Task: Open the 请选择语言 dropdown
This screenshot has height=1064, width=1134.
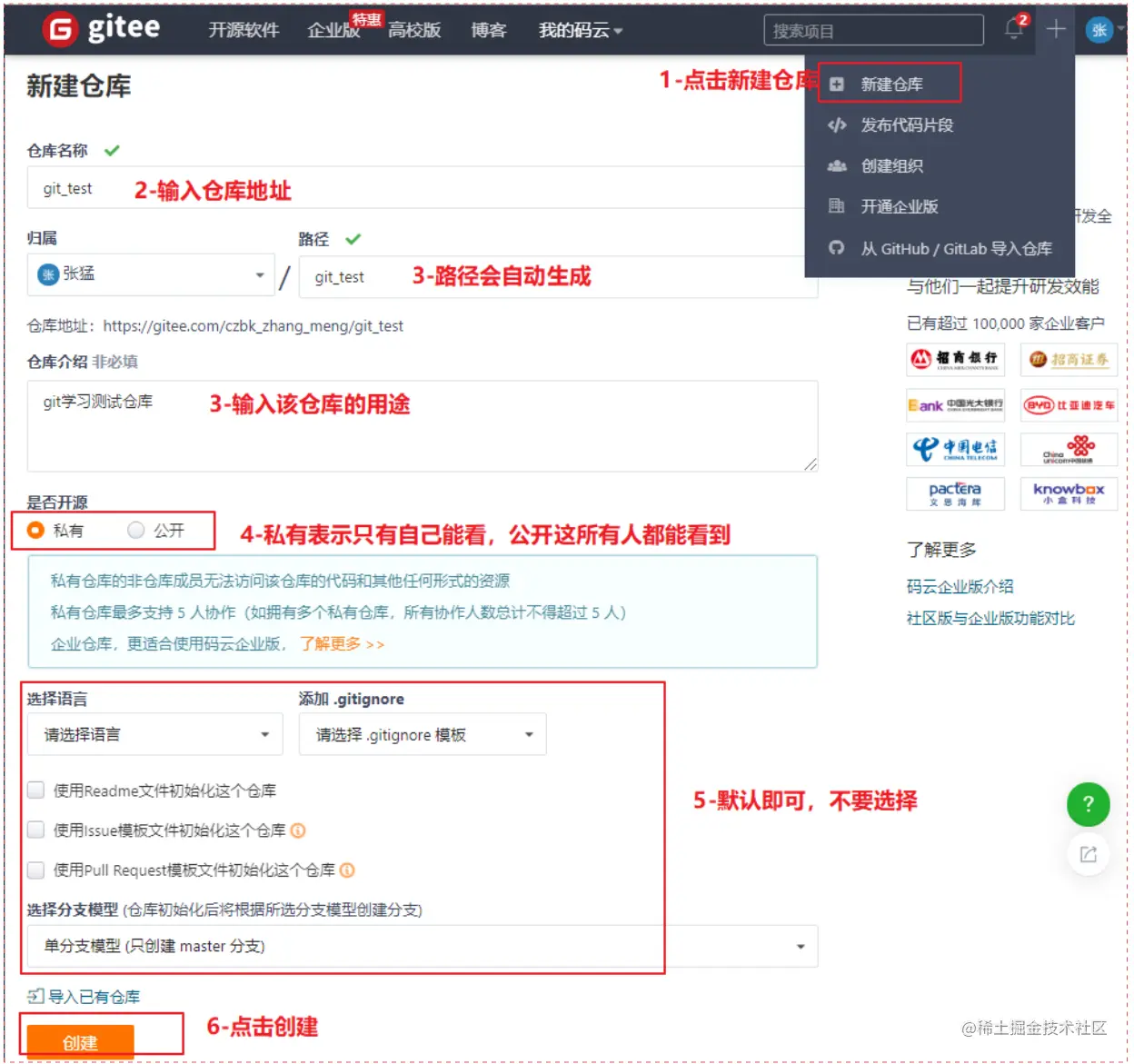Action: (154, 734)
